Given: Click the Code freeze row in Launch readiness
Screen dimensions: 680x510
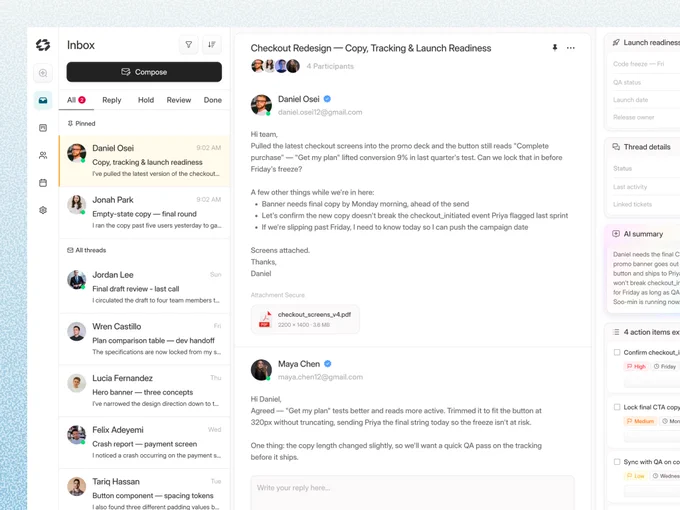Looking at the screenshot, I should (646, 64).
